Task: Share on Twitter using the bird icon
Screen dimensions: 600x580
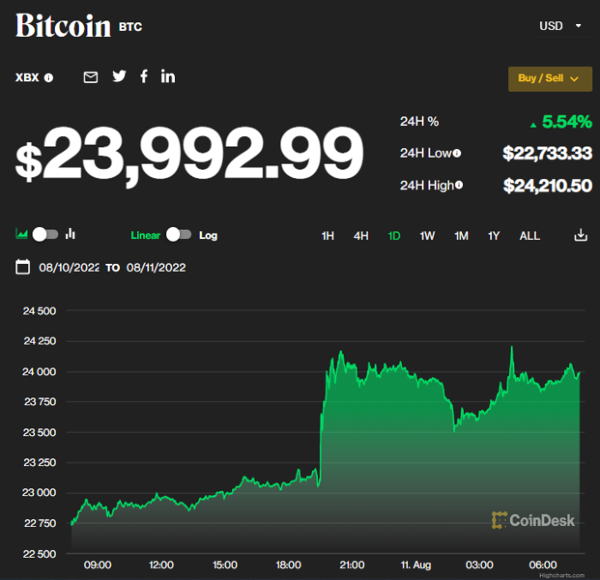Action: (119, 77)
